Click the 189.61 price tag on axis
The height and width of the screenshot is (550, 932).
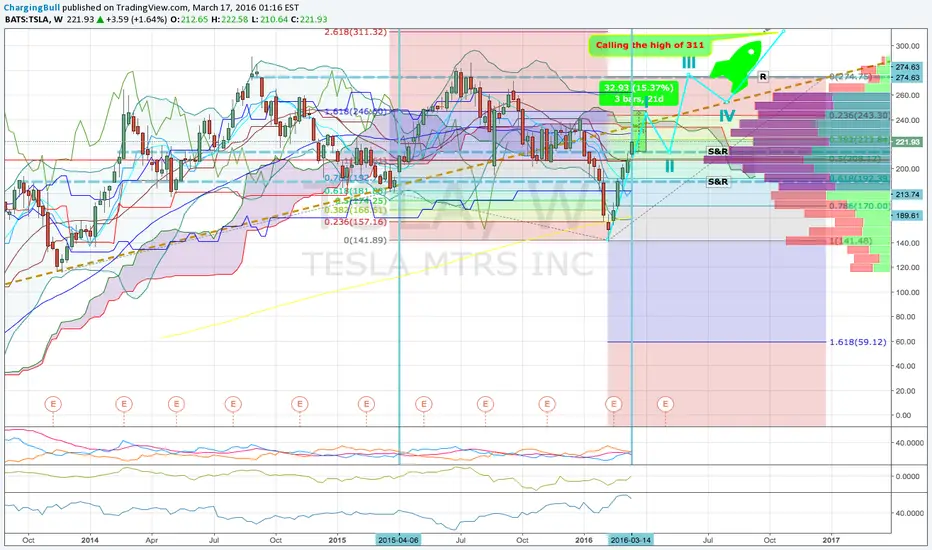coord(907,216)
